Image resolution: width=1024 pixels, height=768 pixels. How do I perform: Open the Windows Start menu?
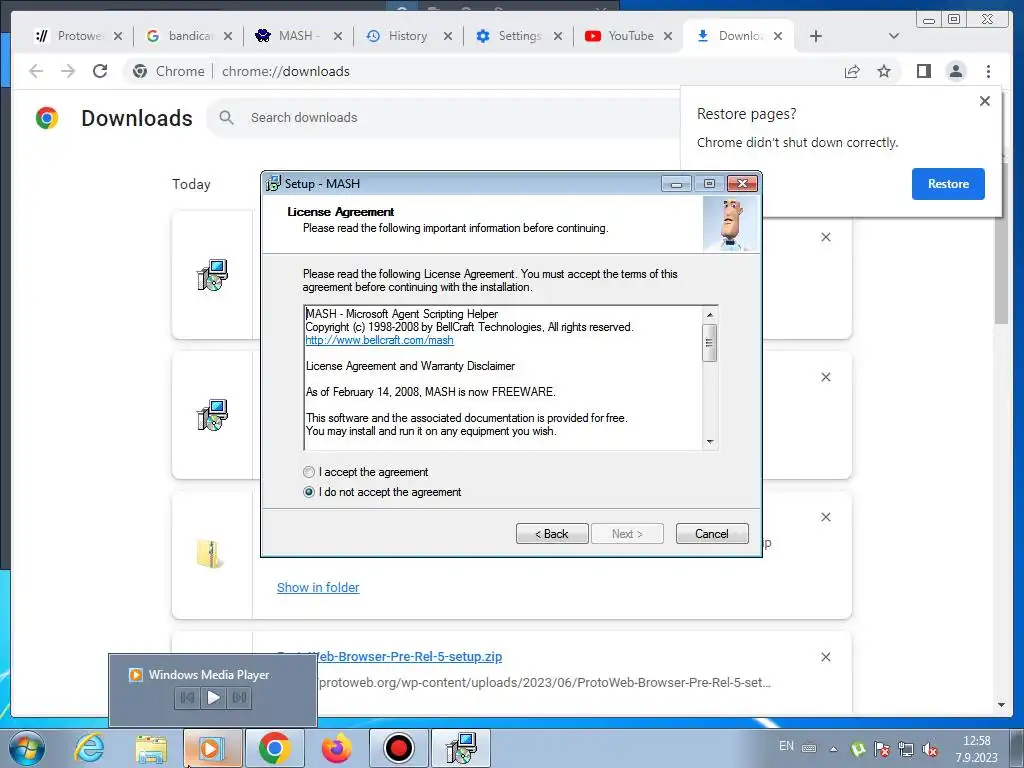[x=27, y=748]
